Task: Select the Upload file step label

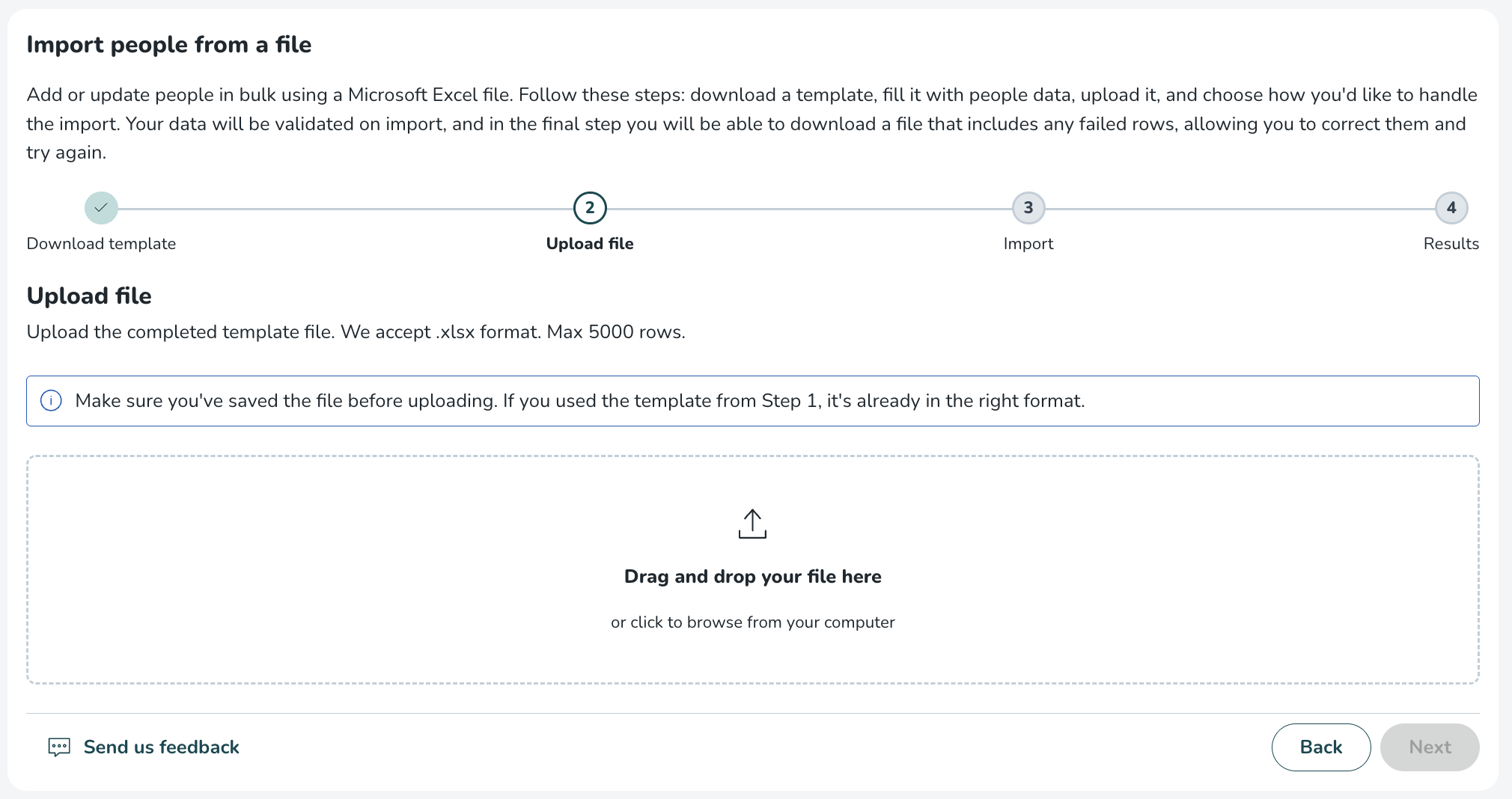Action: click(590, 244)
